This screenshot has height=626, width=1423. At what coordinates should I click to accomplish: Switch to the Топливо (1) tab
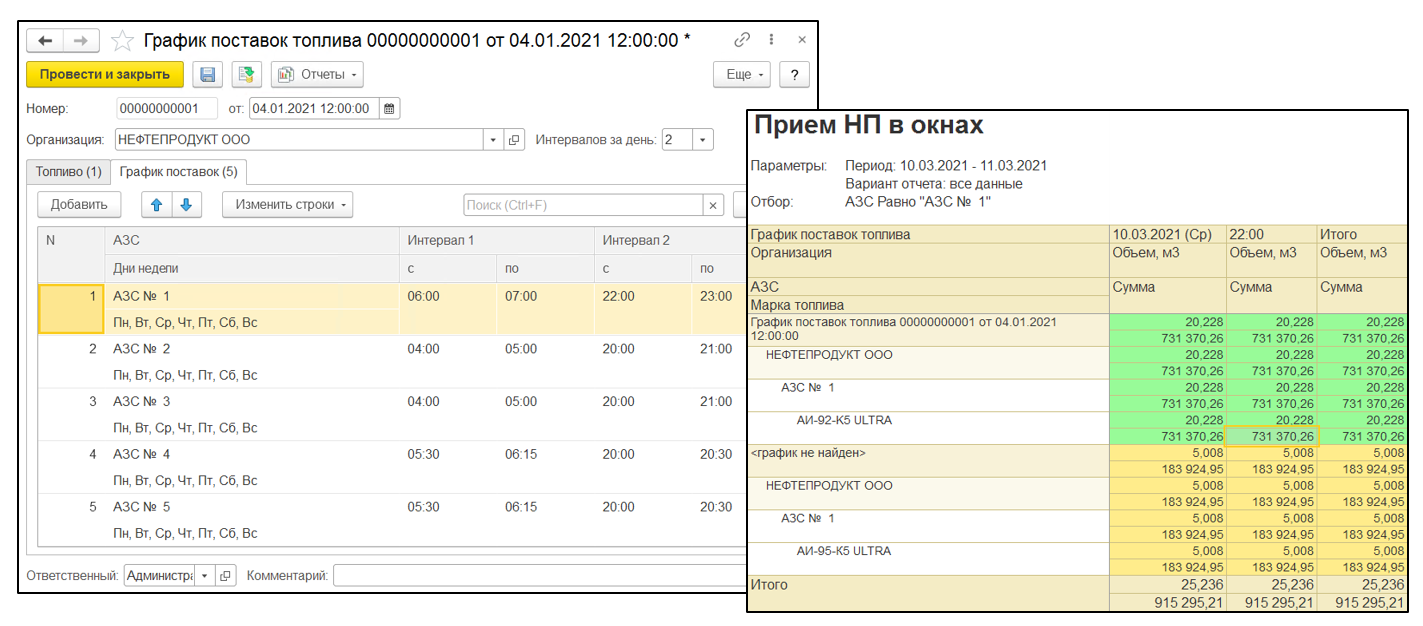click(68, 171)
